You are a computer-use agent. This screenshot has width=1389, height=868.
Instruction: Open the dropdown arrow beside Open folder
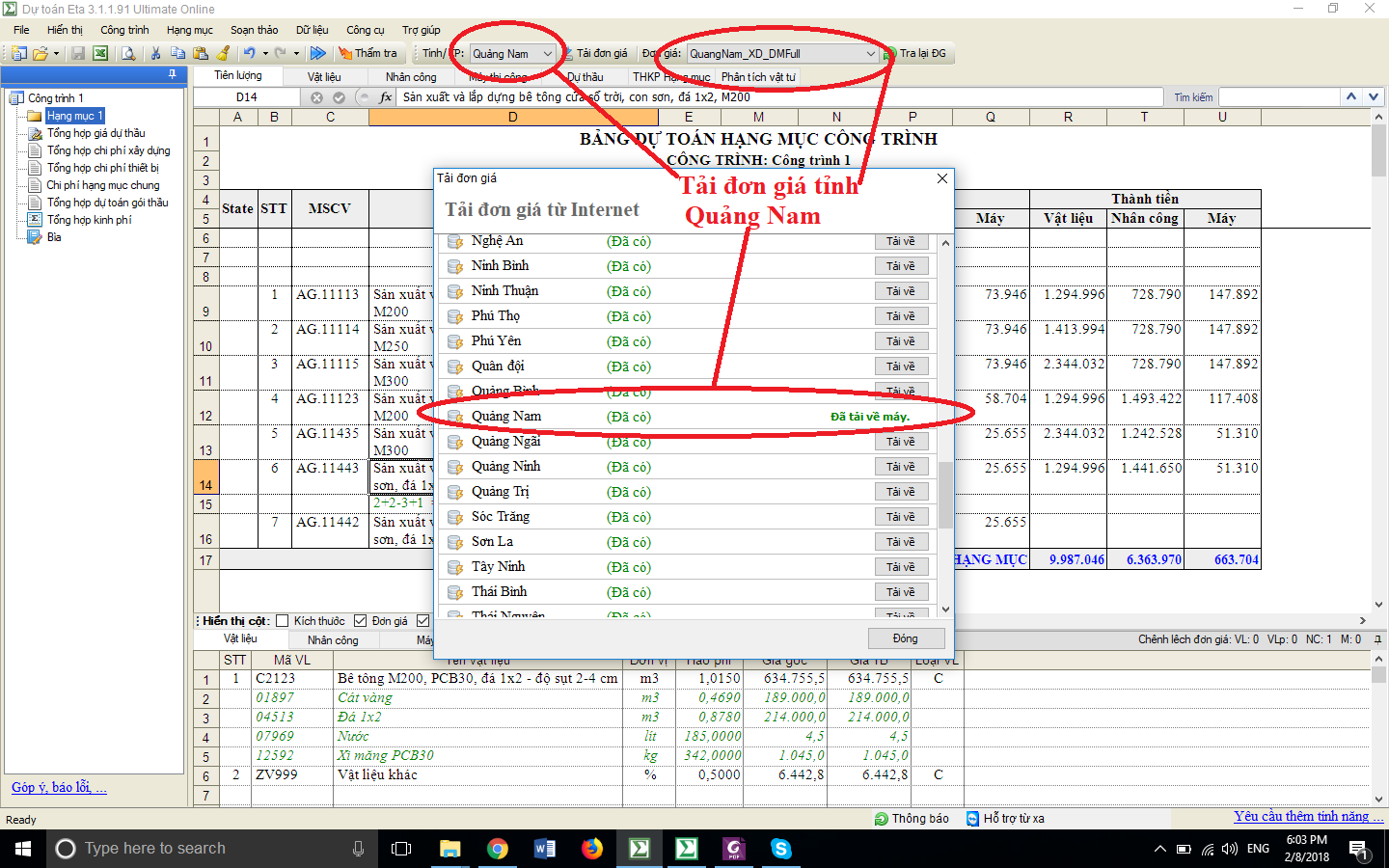coord(56,54)
